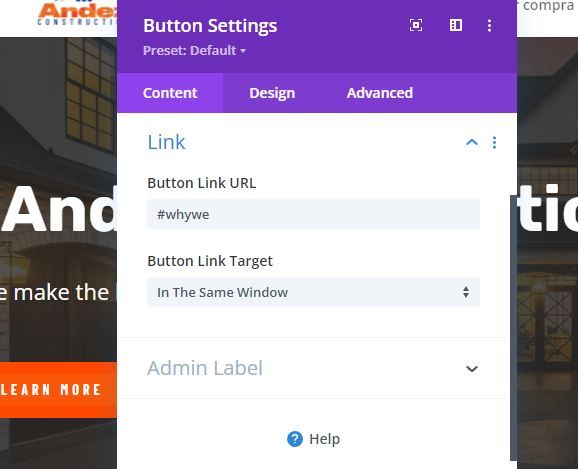Open the Preset: Default dropdown

coord(194,50)
